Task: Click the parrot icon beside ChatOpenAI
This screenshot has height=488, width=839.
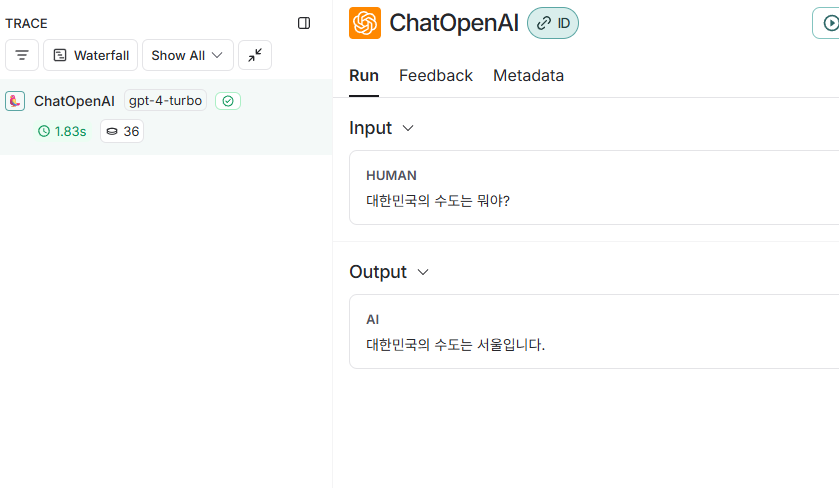Action: 15,101
